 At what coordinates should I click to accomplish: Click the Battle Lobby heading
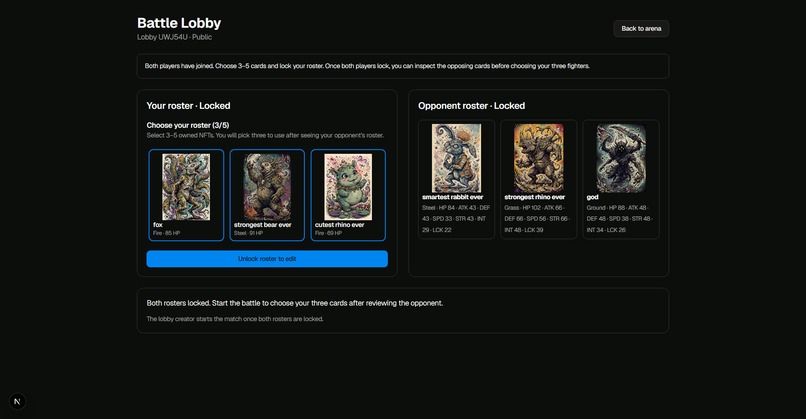coord(179,23)
